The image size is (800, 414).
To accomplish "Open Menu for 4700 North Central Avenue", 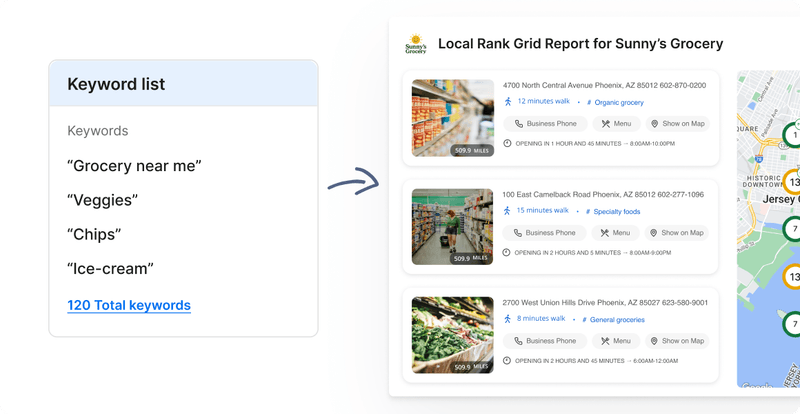I will 616,124.
